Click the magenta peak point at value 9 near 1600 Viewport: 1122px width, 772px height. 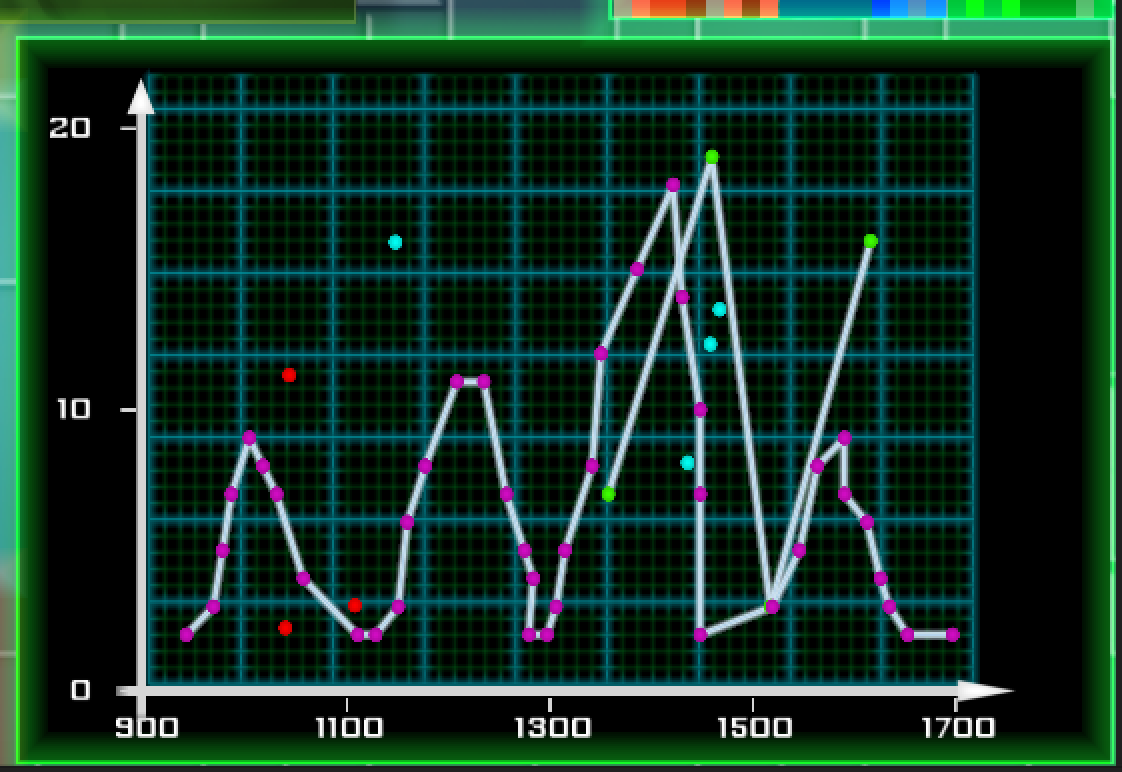pyautogui.click(x=844, y=438)
